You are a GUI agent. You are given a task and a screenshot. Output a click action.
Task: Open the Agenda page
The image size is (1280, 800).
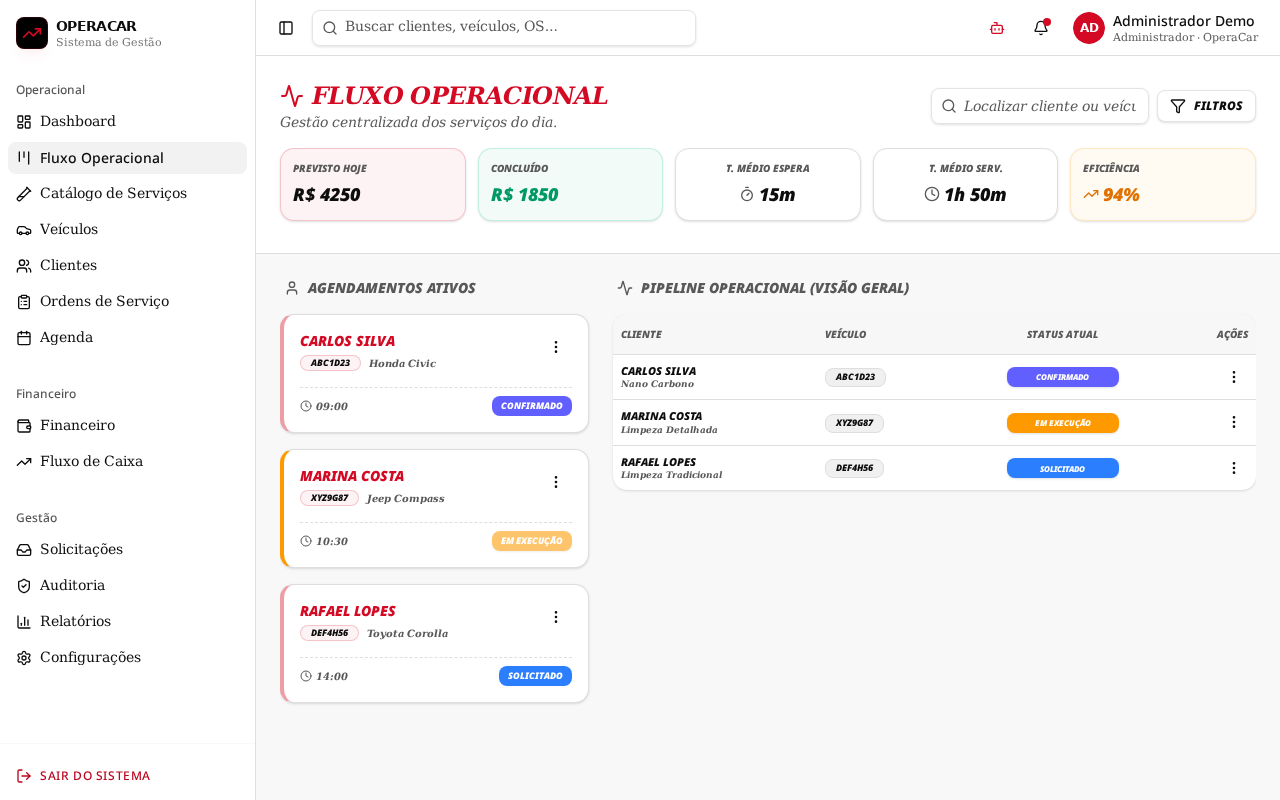click(x=127, y=338)
